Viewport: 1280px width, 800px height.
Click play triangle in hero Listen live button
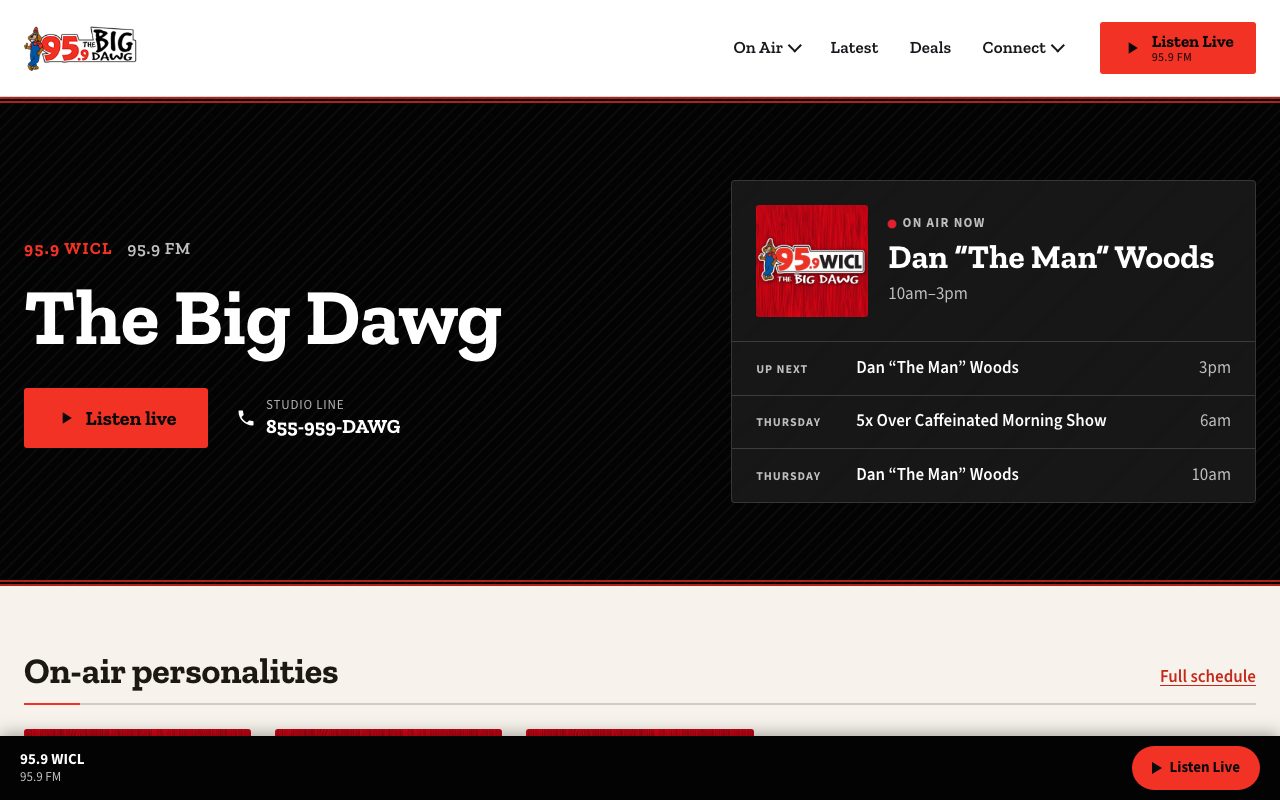pyautogui.click(x=66, y=418)
